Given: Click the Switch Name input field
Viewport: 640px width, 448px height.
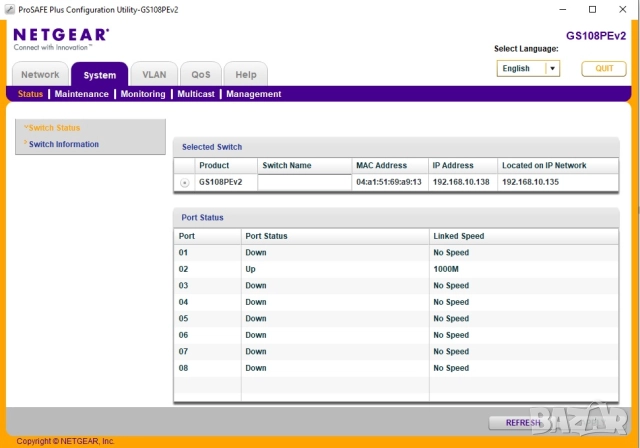Looking at the screenshot, I should coord(304,182).
